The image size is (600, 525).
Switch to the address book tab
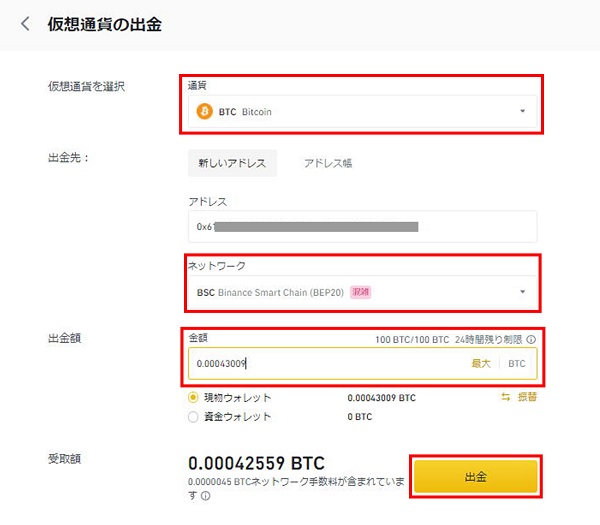point(328,163)
